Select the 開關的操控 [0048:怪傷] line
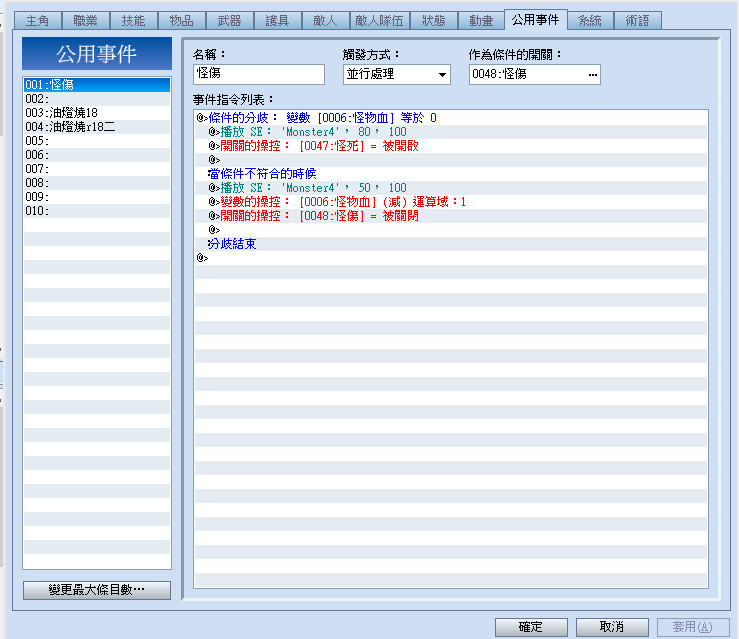 tap(451, 216)
